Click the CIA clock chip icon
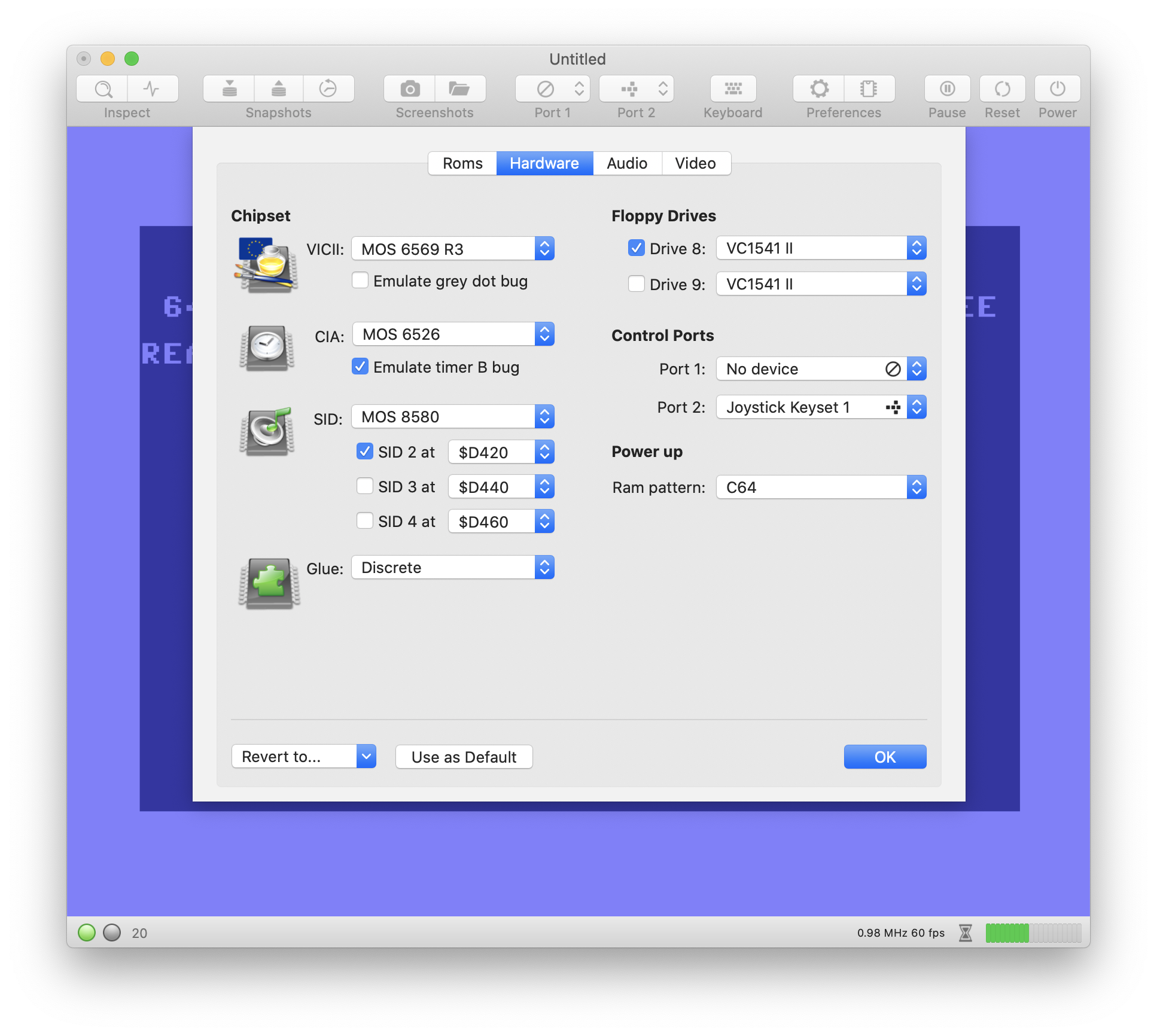 [267, 348]
